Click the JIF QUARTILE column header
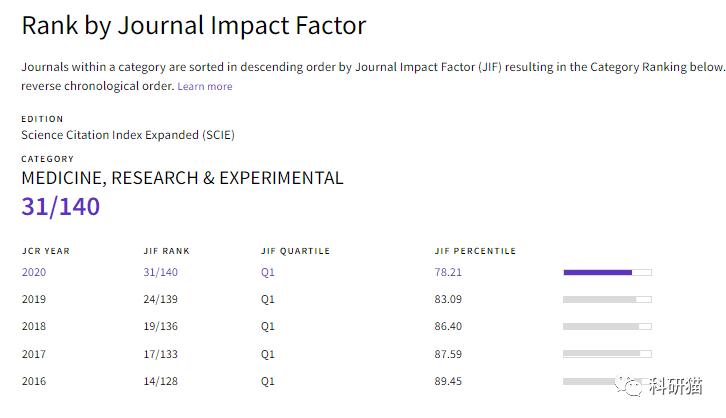The width and height of the screenshot is (726, 418). (x=295, y=251)
